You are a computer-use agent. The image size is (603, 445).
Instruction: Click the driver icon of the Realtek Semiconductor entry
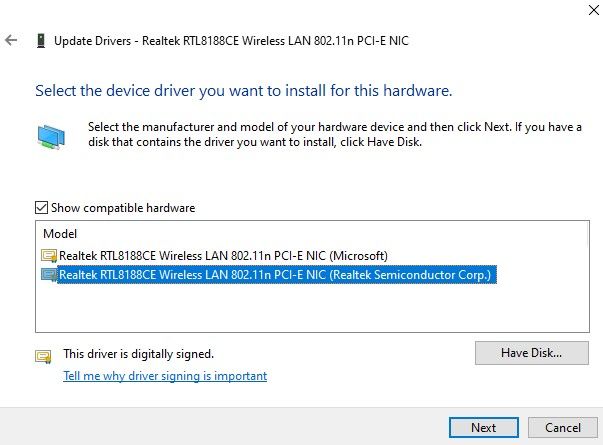(49, 275)
